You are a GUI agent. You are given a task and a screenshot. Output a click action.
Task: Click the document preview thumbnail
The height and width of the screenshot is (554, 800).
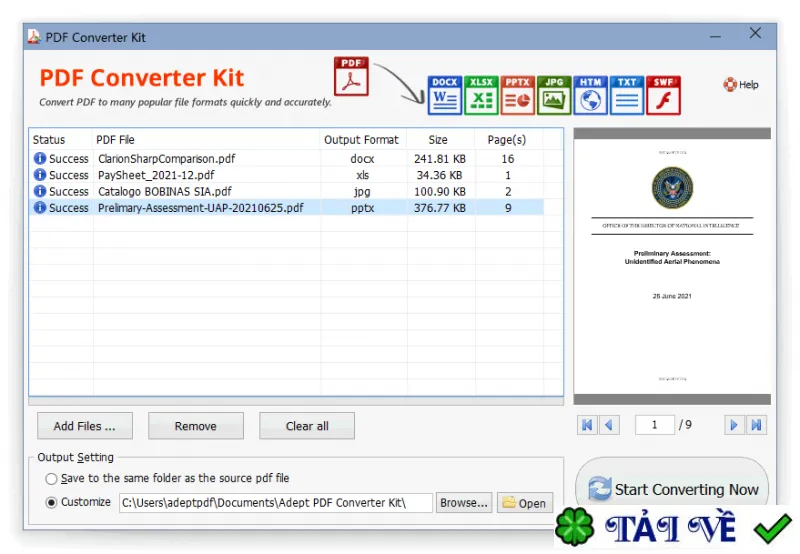672,266
